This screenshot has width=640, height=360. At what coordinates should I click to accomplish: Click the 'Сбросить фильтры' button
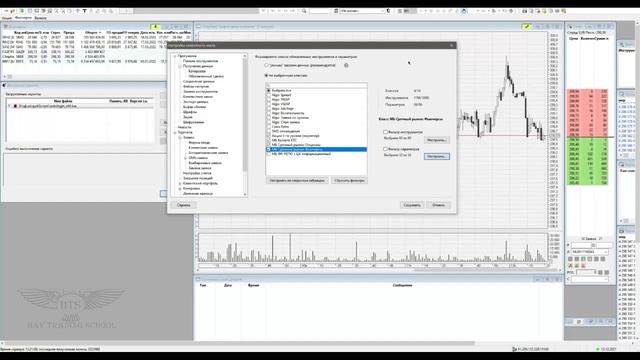pos(349,180)
